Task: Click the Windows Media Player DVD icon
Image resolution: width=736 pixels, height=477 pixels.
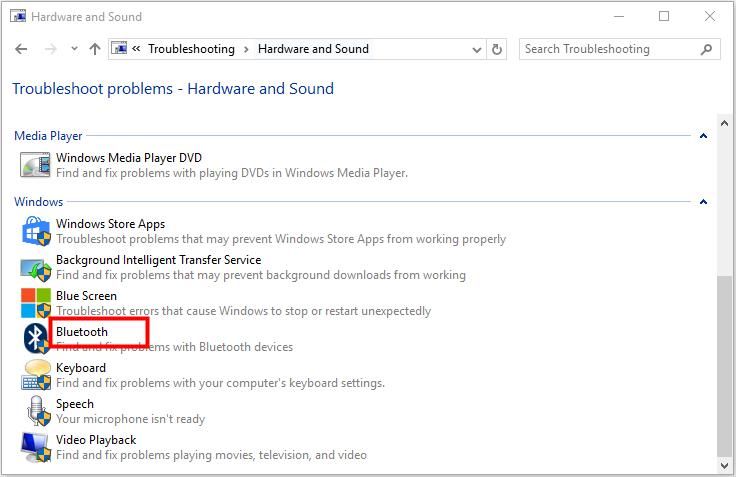Action: (36, 165)
